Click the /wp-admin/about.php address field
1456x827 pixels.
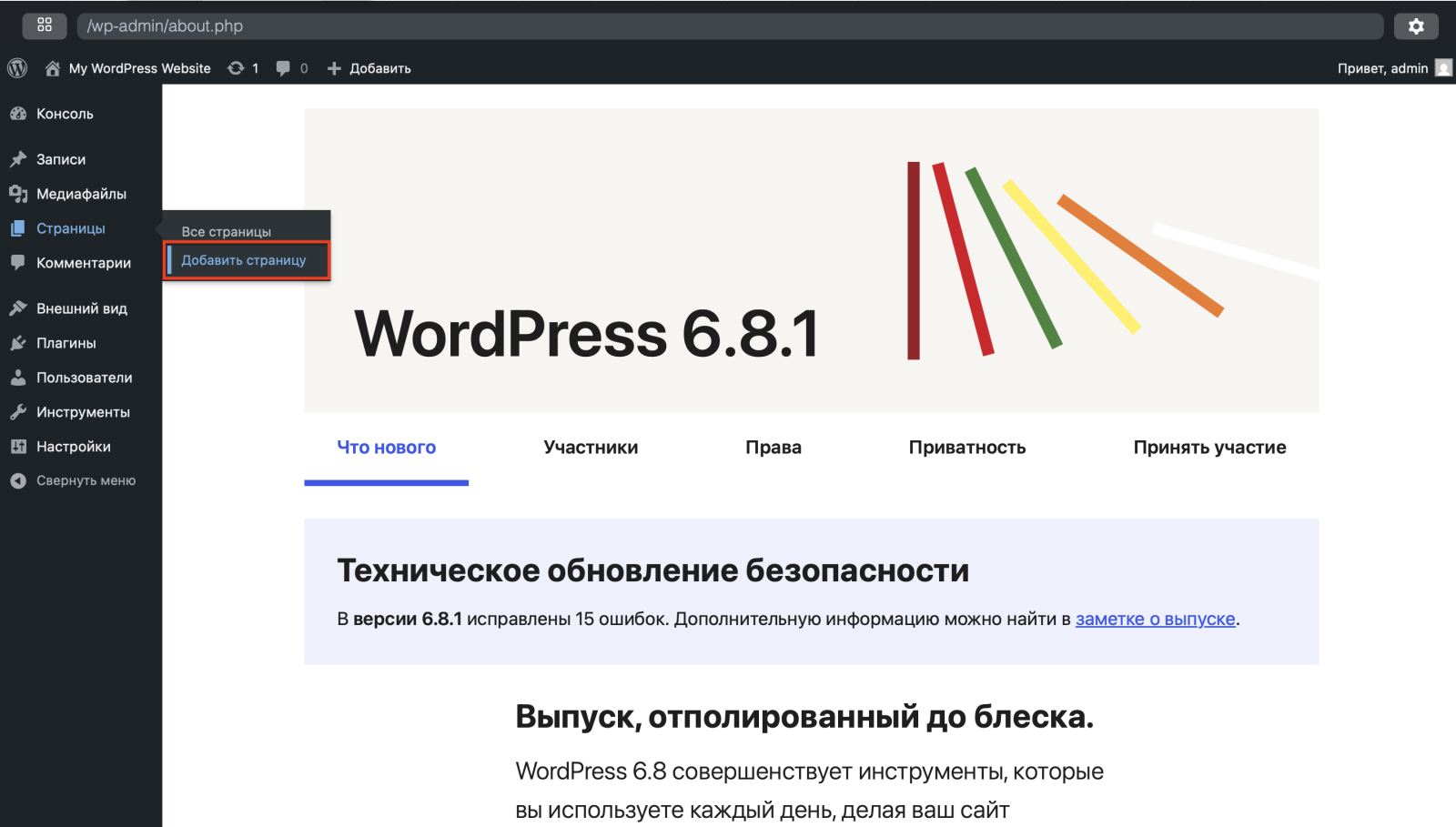728,26
